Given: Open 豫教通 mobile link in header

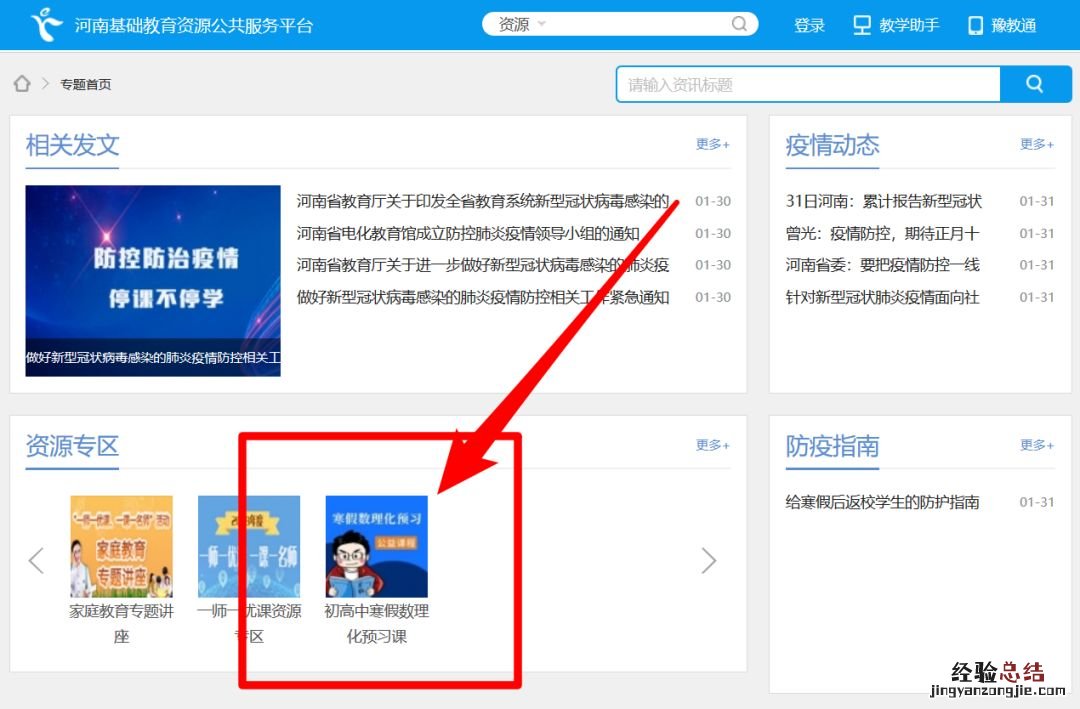Looking at the screenshot, I should (x=1001, y=25).
